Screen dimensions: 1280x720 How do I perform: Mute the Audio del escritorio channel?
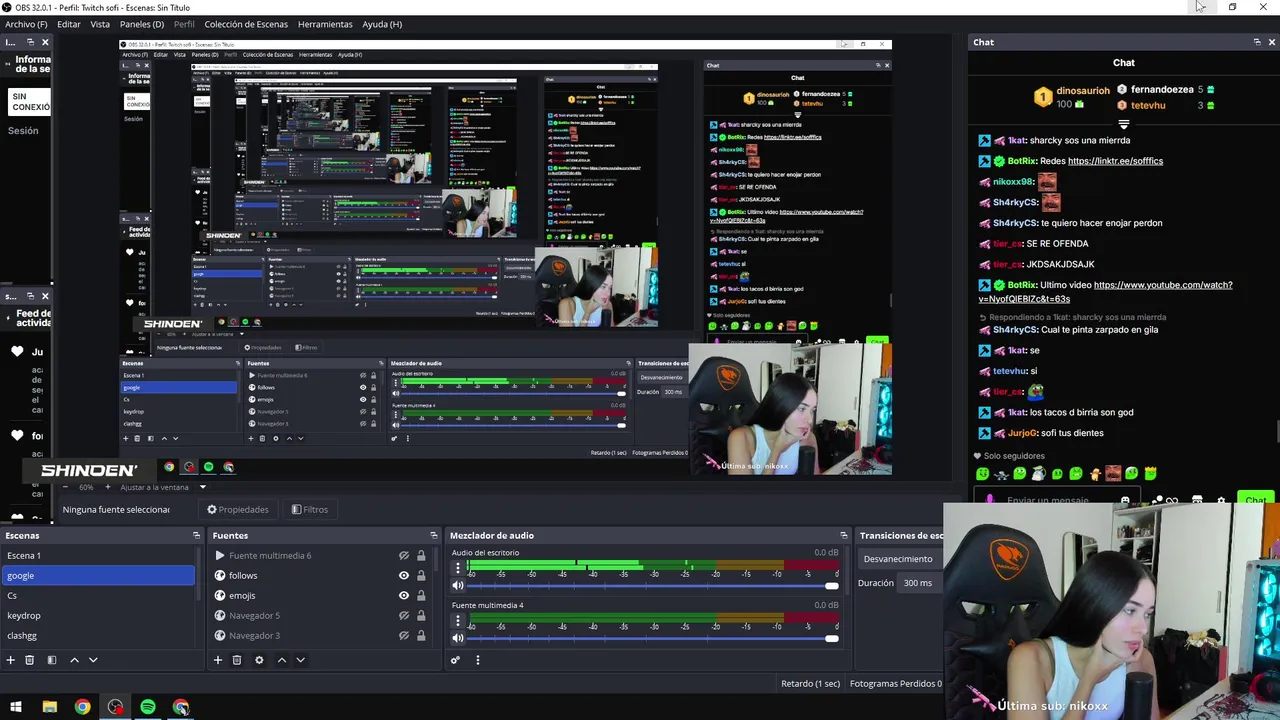458,586
